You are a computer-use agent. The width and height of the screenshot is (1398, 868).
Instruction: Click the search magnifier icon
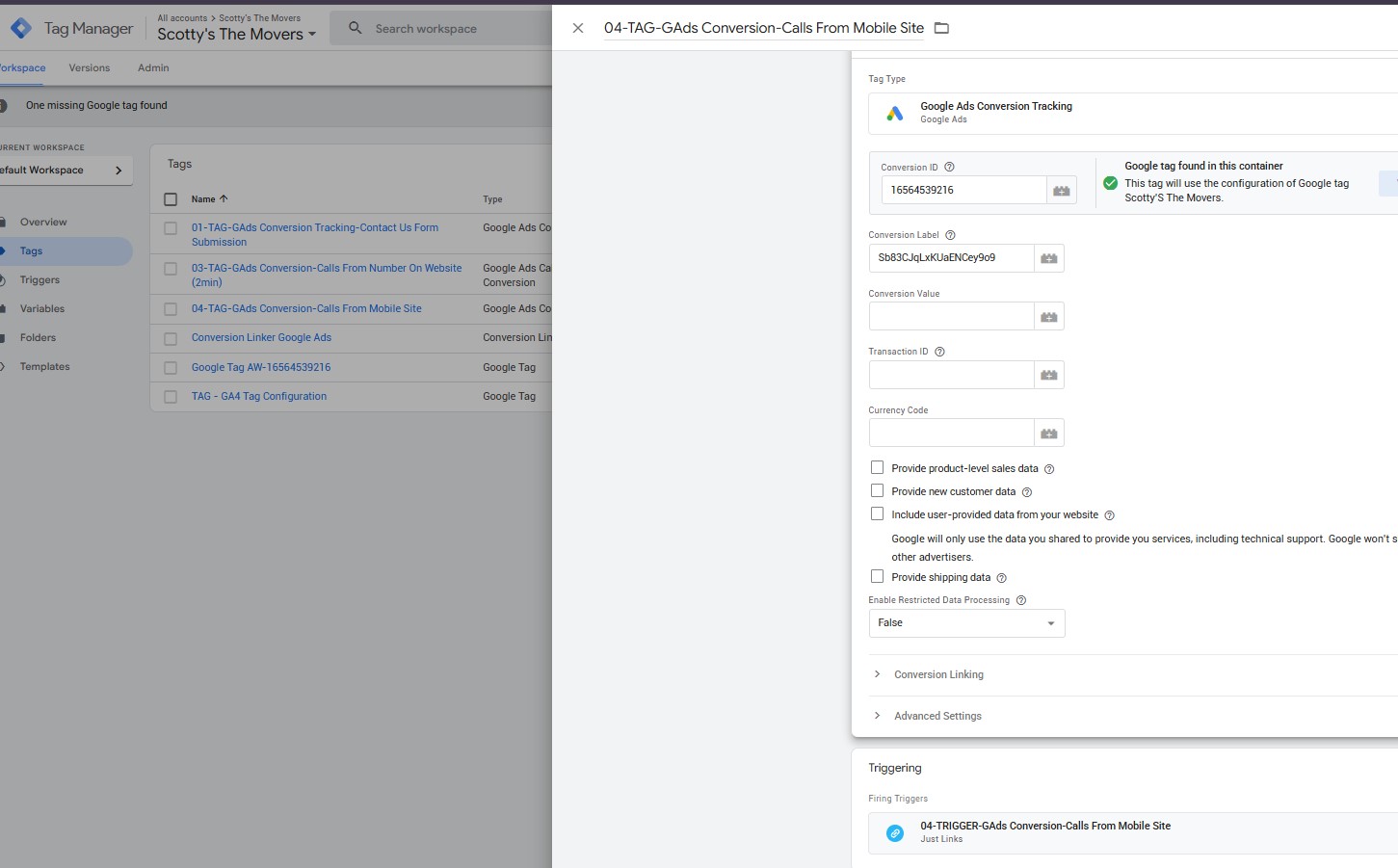pos(356,28)
